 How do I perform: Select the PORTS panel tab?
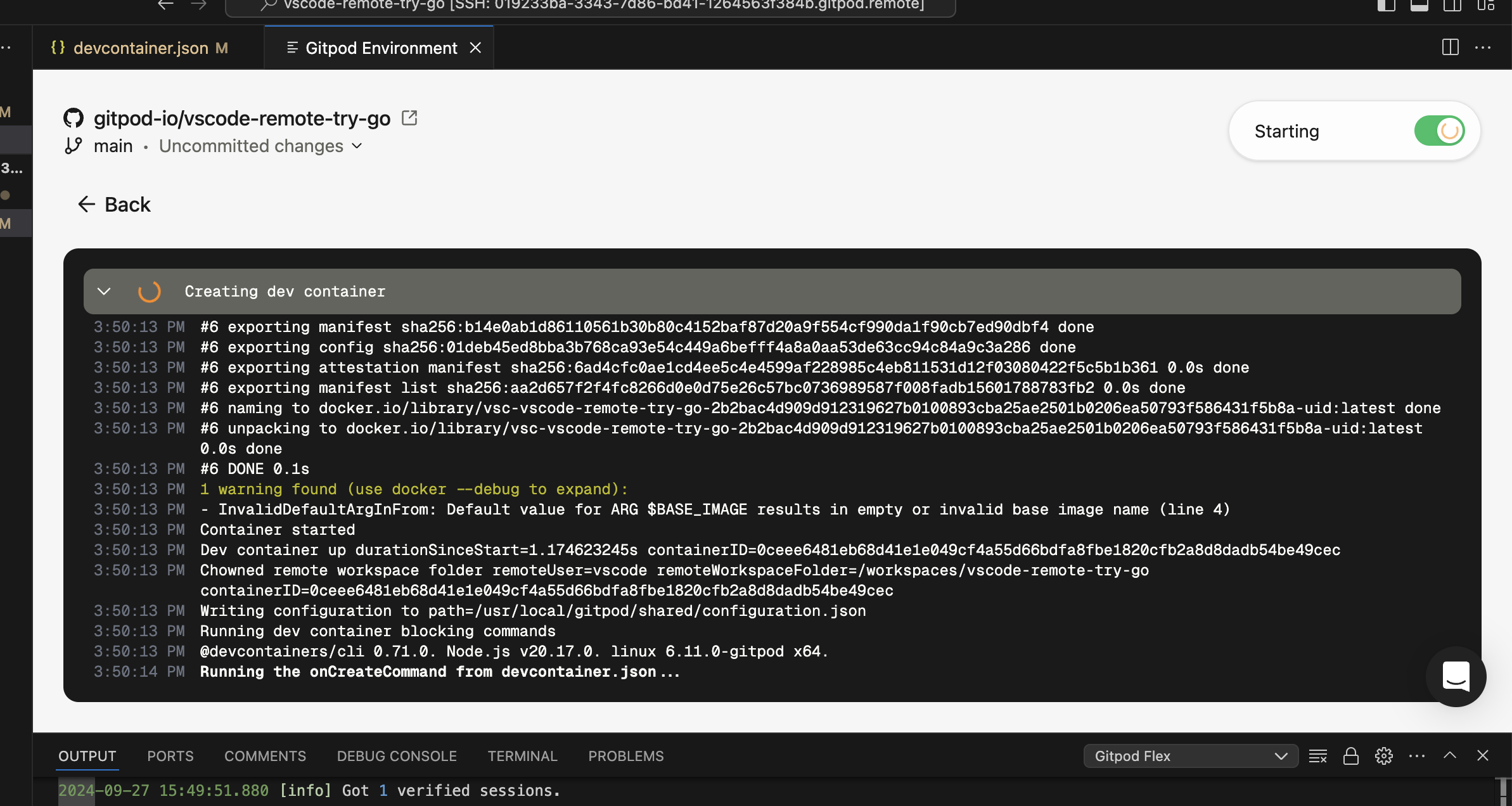point(170,756)
